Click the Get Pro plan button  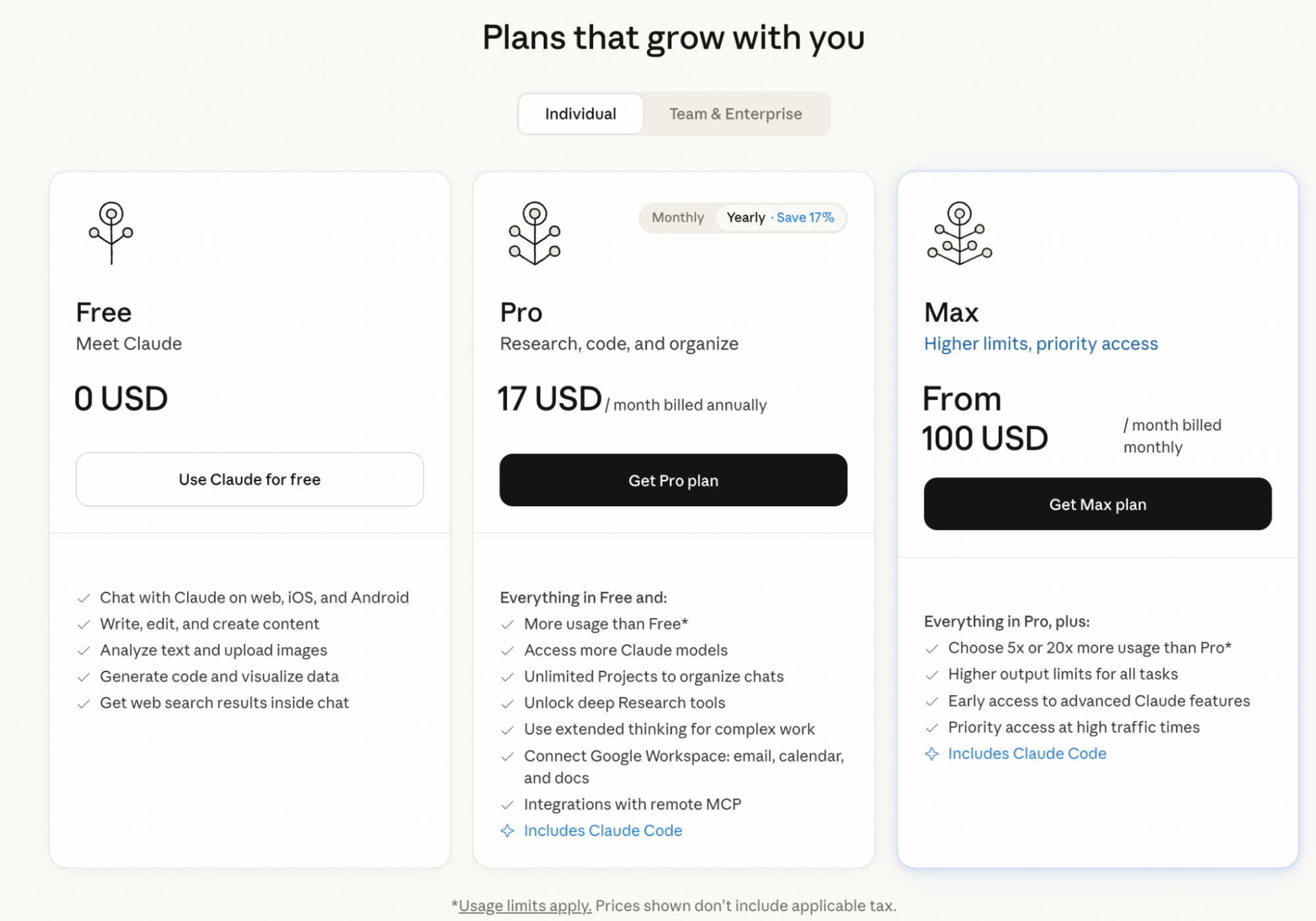pos(673,481)
